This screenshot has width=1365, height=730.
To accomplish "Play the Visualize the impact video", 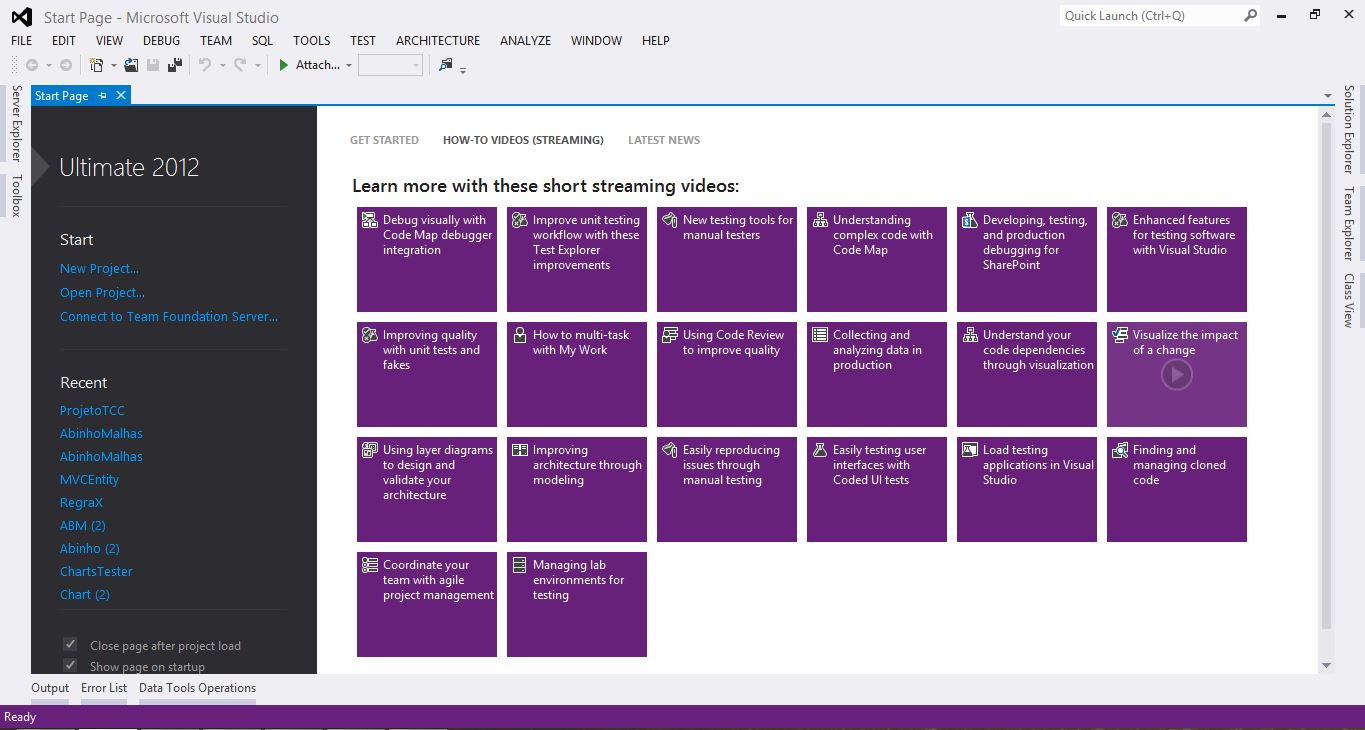I will (x=1176, y=375).
